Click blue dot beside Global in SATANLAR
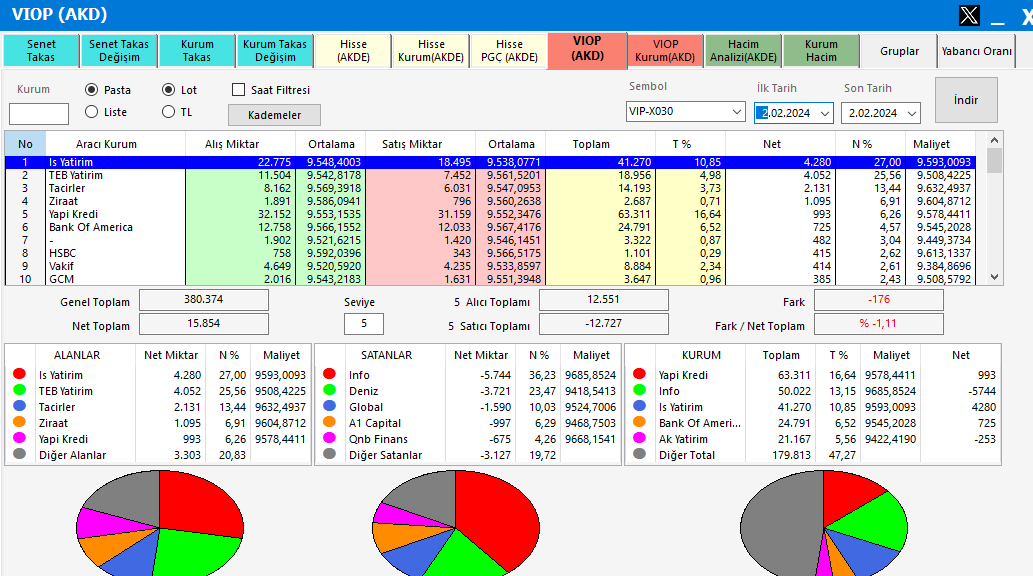Image resolution: width=1033 pixels, height=576 pixels. [x=329, y=406]
